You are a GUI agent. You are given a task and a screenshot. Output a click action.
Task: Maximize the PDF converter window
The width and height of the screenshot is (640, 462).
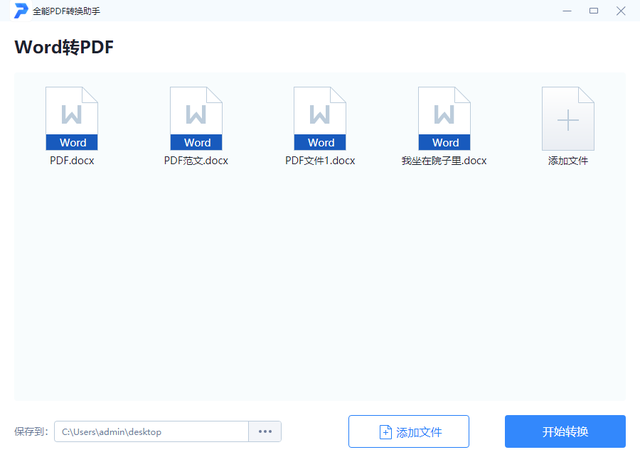594,11
